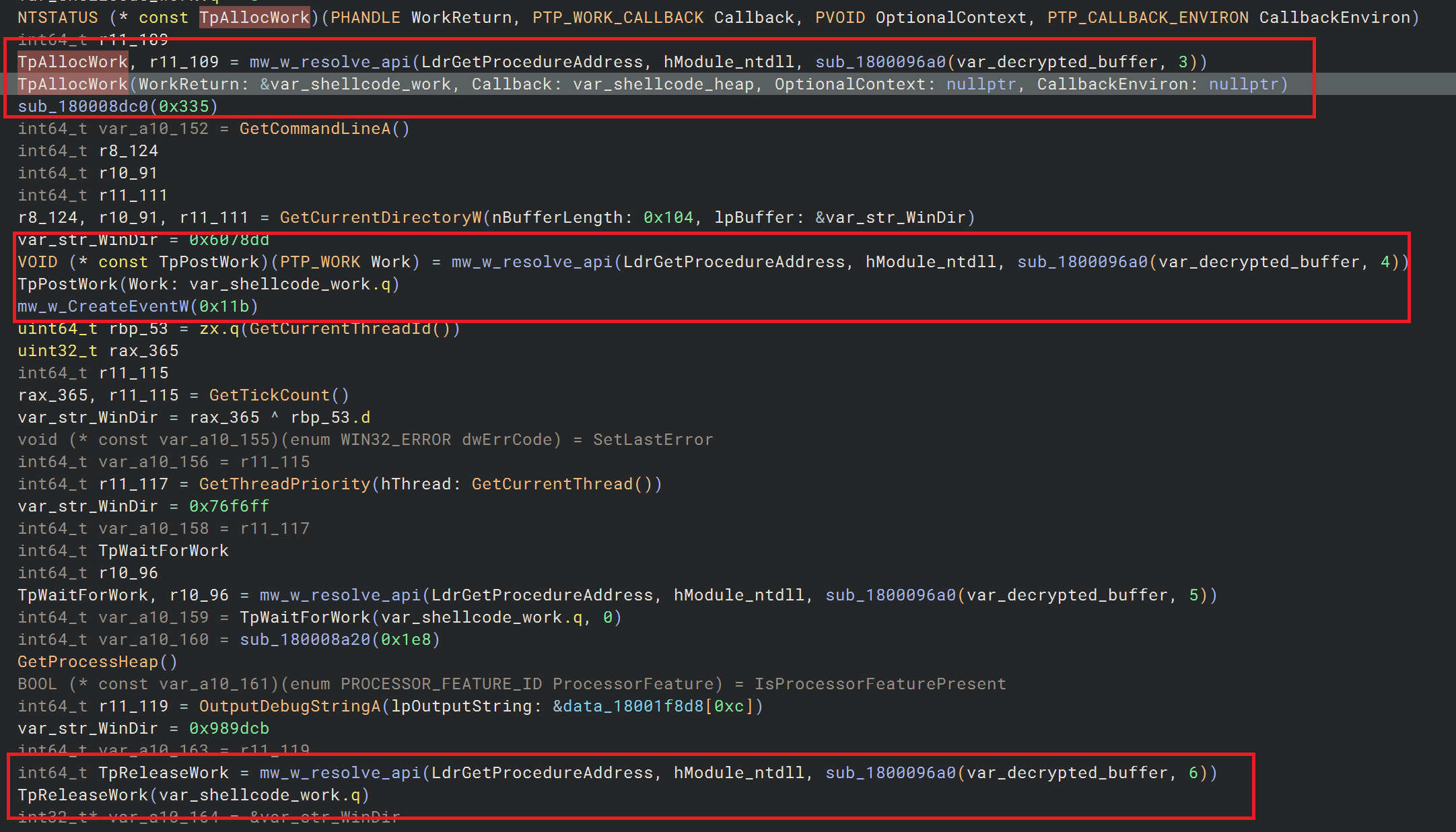Image resolution: width=1456 pixels, height=832 pixels.
Task: Select the int64_t r8_124 declaration
Action: (88, 151)
